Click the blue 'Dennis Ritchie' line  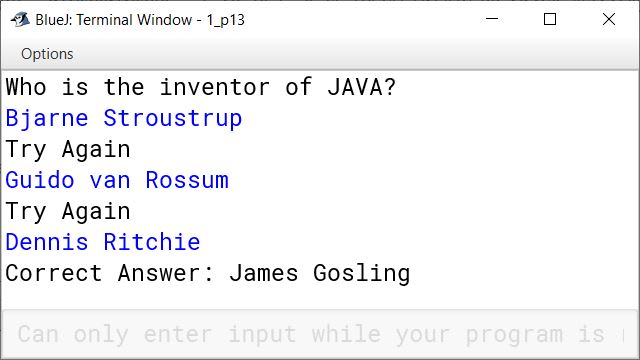[x=102, y=242]
